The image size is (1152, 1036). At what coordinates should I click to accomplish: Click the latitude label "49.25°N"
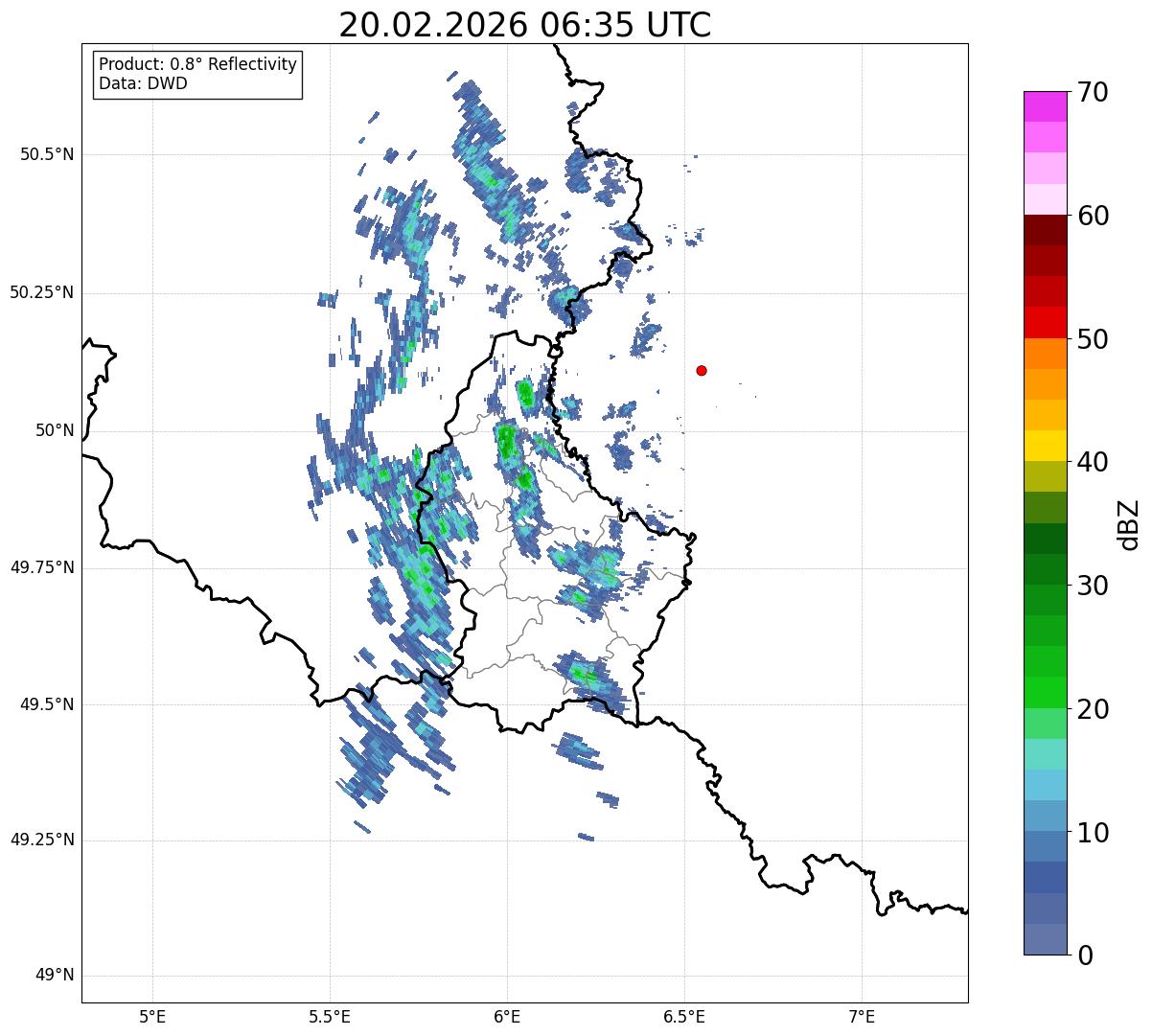pos(42,840)
